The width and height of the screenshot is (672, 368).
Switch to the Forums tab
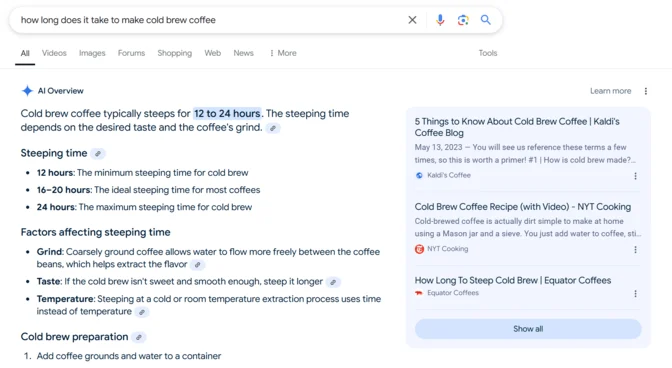pos(131,53)
